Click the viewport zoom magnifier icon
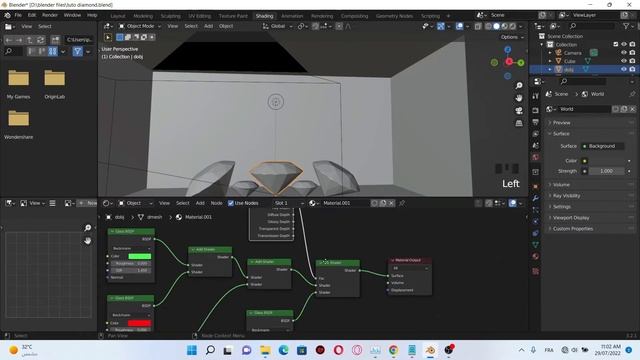 pyautogui.click(x=519, y=86)
